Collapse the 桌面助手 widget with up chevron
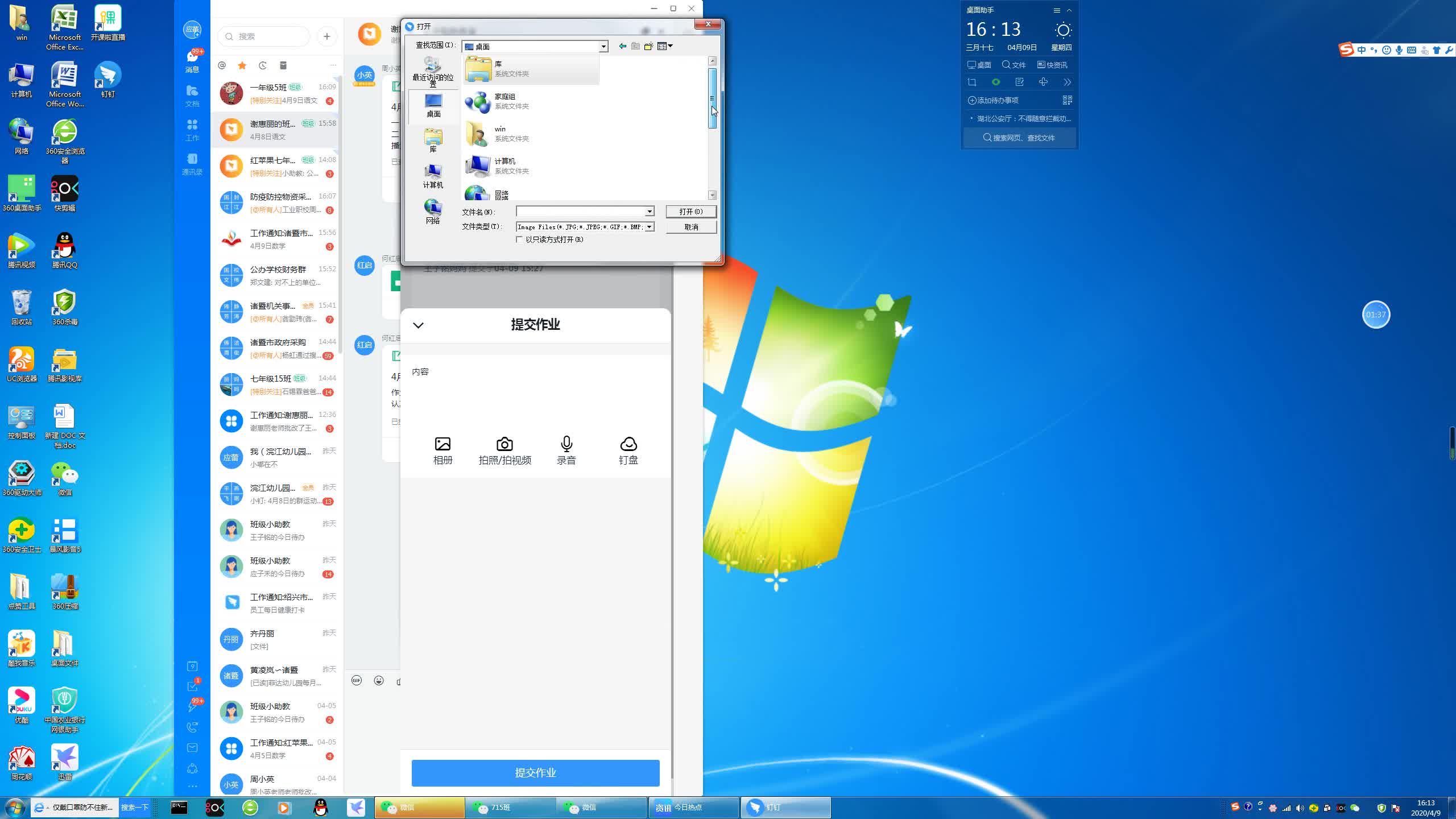This screenshot has height=819, width=1456. click(x=1069, y=10)
